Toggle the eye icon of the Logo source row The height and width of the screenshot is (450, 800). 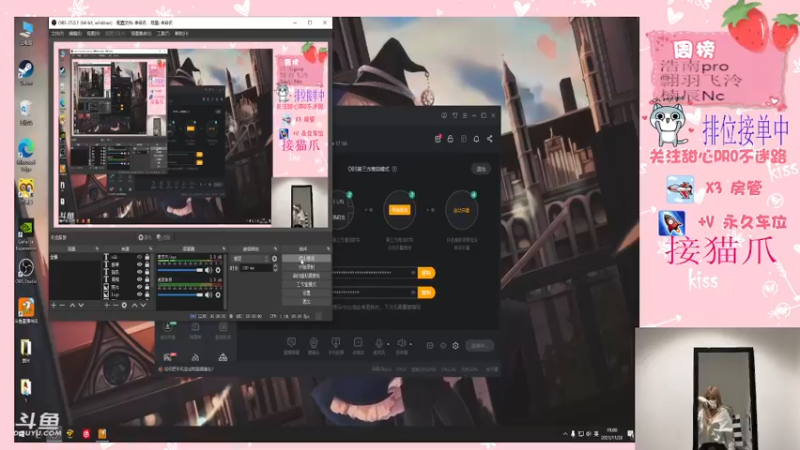pos(139,294)
